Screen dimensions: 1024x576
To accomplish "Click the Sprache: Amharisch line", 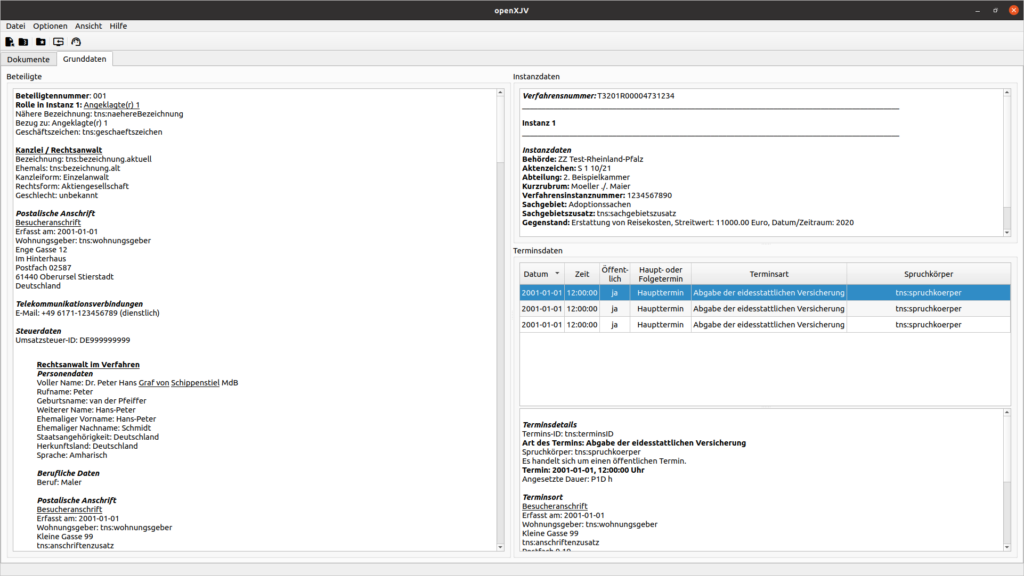I will pos(72,455).
